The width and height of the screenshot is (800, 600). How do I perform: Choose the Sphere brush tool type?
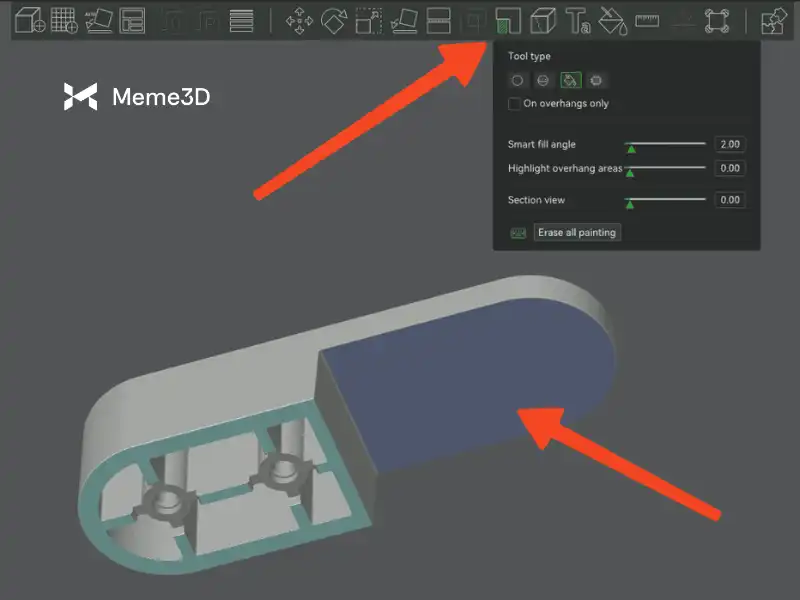coord(543,80)
